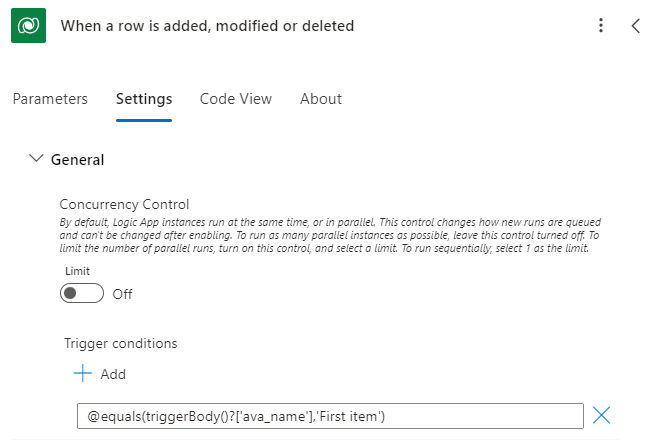Click the General section heading
Image resolution: width=653 pixels, height=440 pixels.
[78, 159]
